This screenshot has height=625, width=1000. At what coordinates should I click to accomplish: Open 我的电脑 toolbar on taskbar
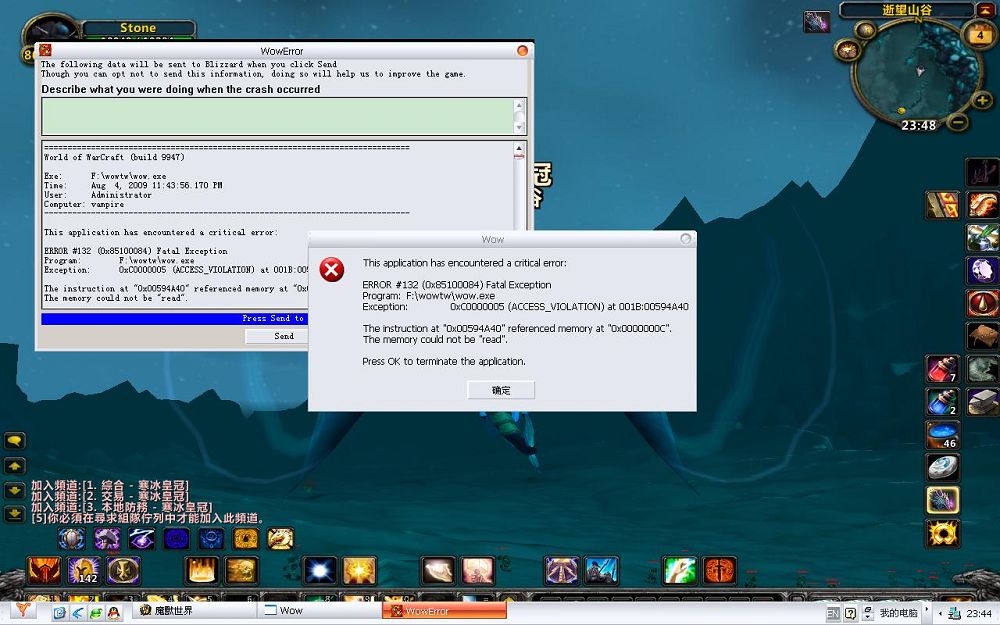[898, 613]
